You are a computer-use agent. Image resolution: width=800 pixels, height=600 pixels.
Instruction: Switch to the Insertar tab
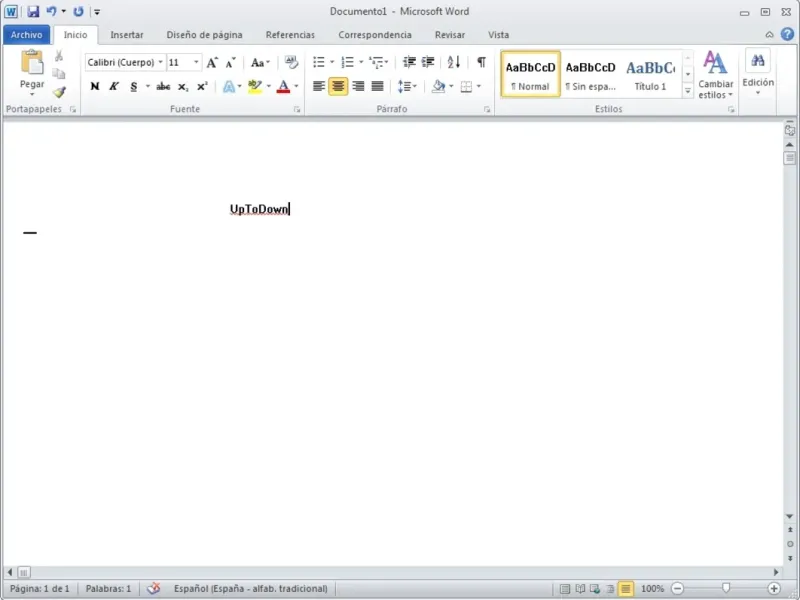(x=127, y=35)
